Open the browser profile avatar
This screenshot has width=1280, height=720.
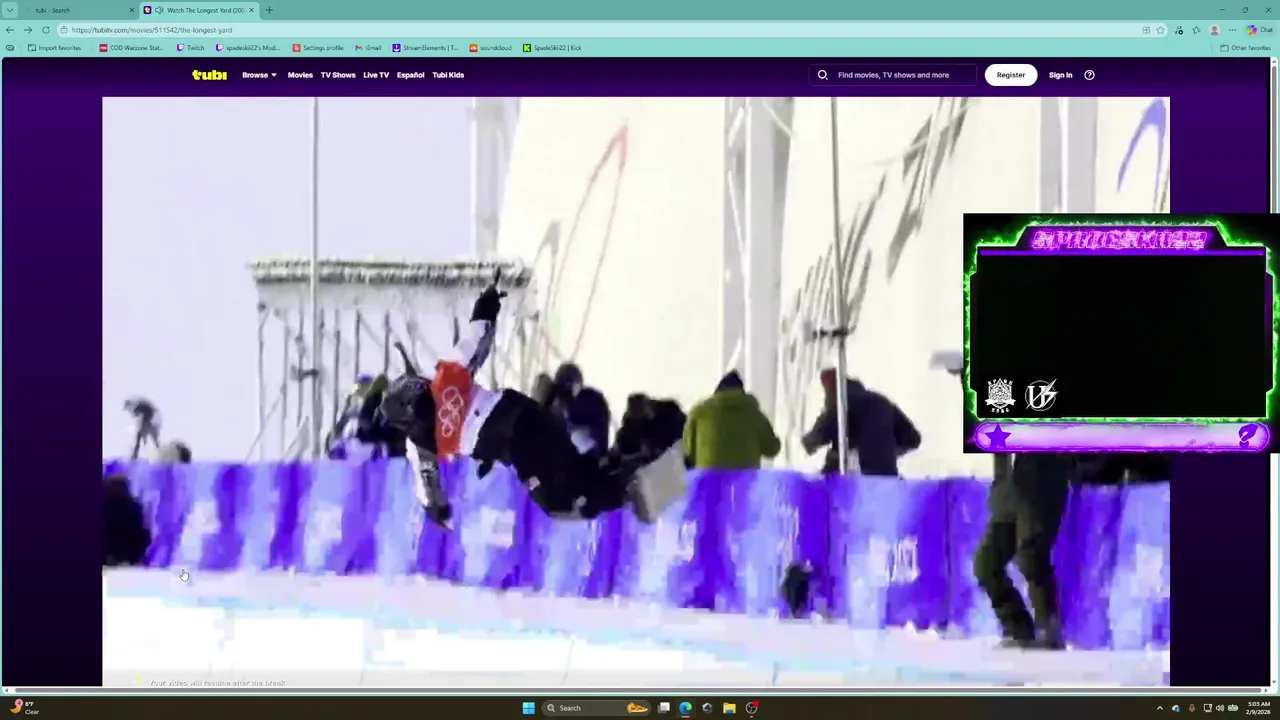click(1214, 30)
